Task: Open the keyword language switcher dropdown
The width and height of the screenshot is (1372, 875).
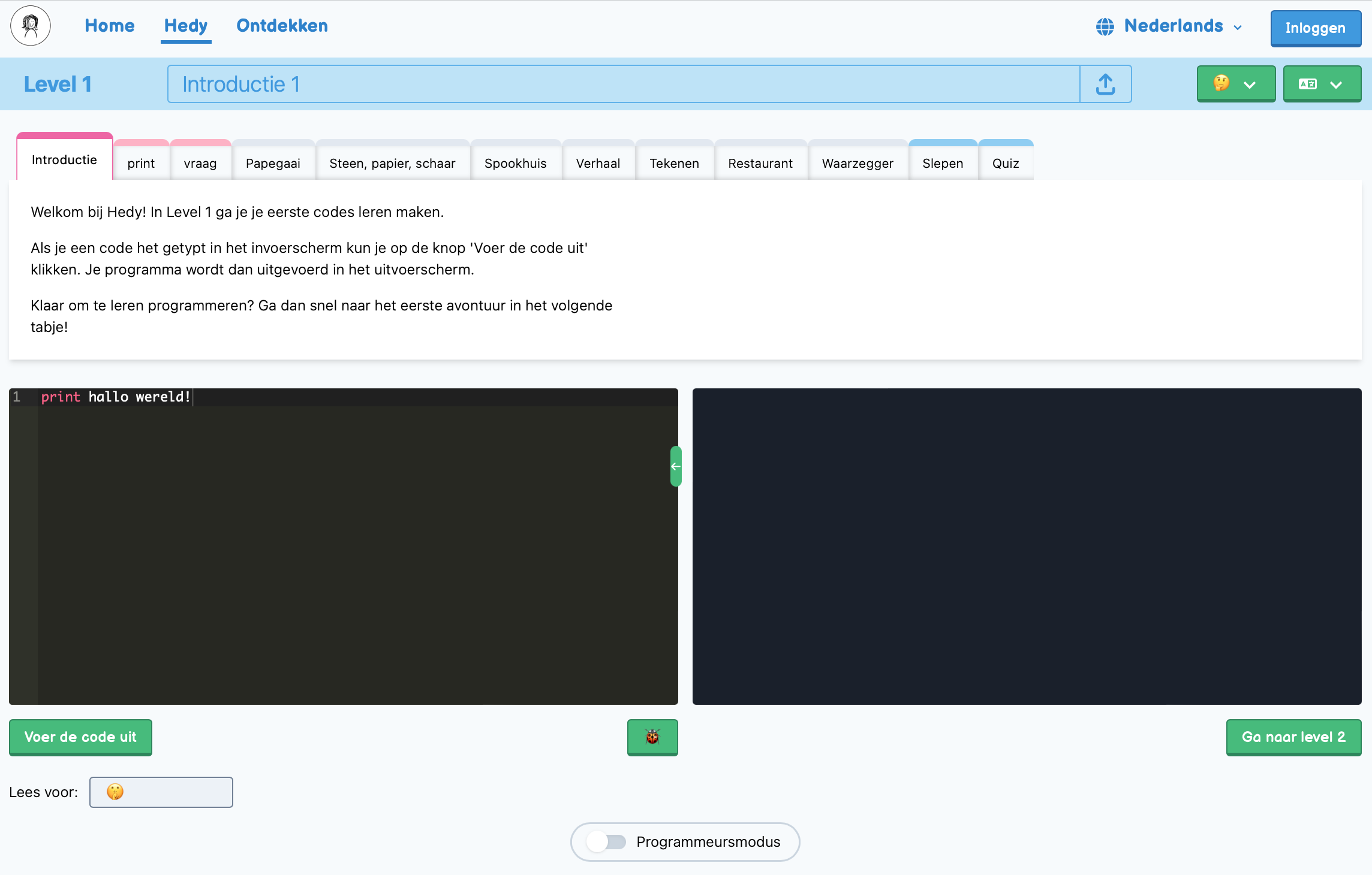Action: click(1322, 84)
